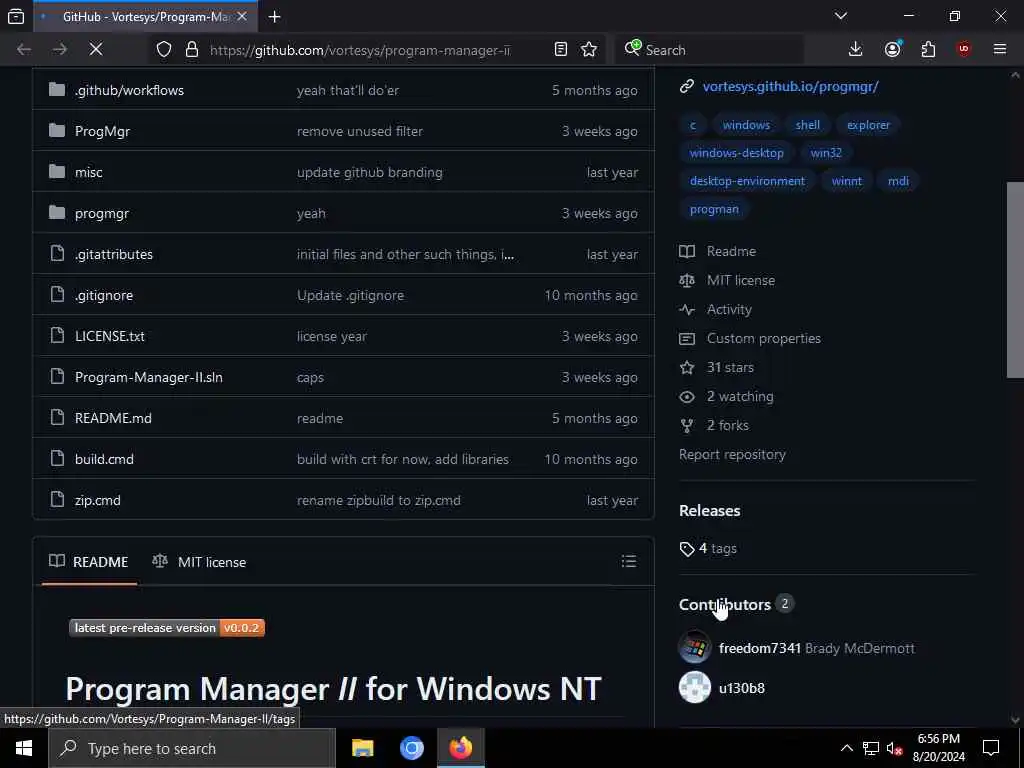Open the README outline list icon
This screenshot has width=1024, height=768.
629,561
